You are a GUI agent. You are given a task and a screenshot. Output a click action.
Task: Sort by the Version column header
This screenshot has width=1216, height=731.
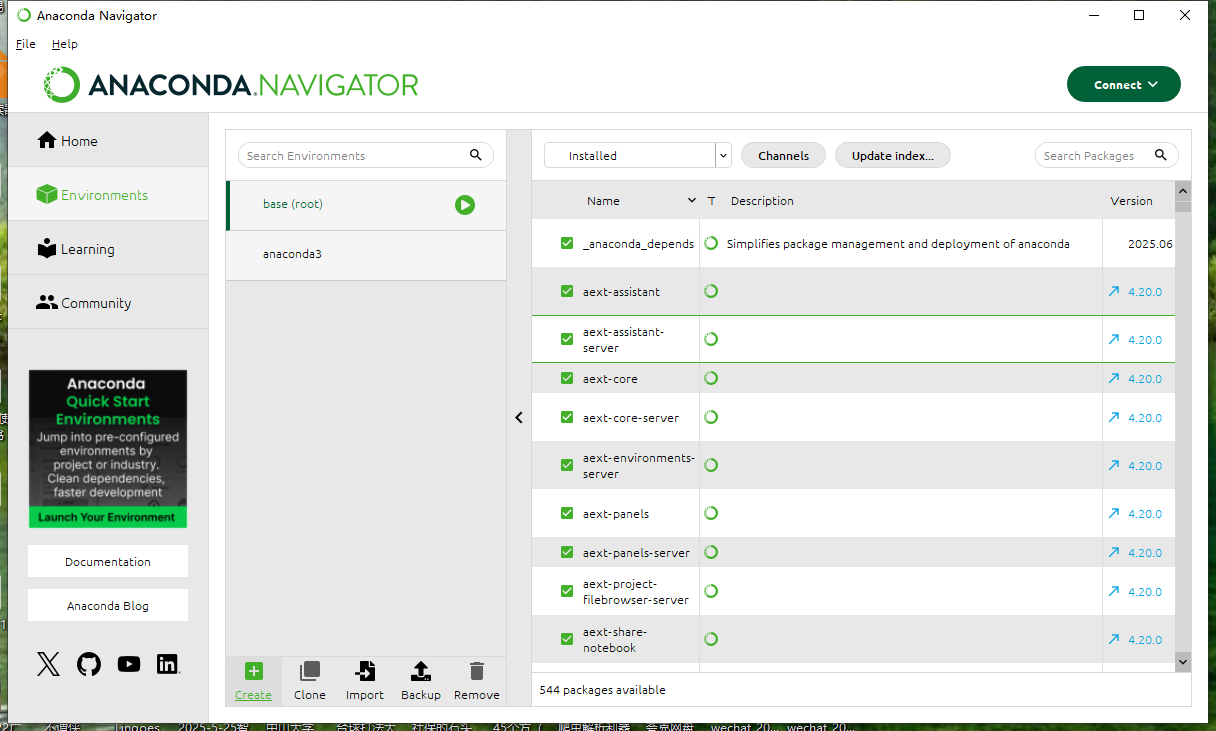pos(1131,201)
